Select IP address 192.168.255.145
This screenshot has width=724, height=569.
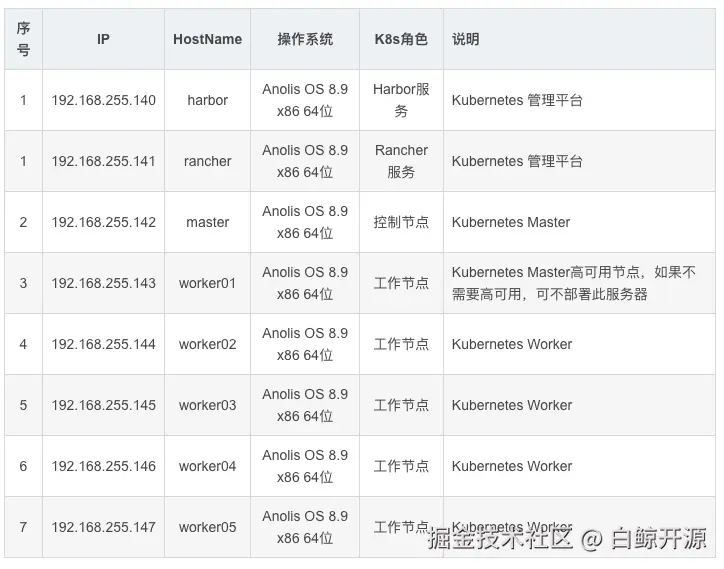(103, 405)
